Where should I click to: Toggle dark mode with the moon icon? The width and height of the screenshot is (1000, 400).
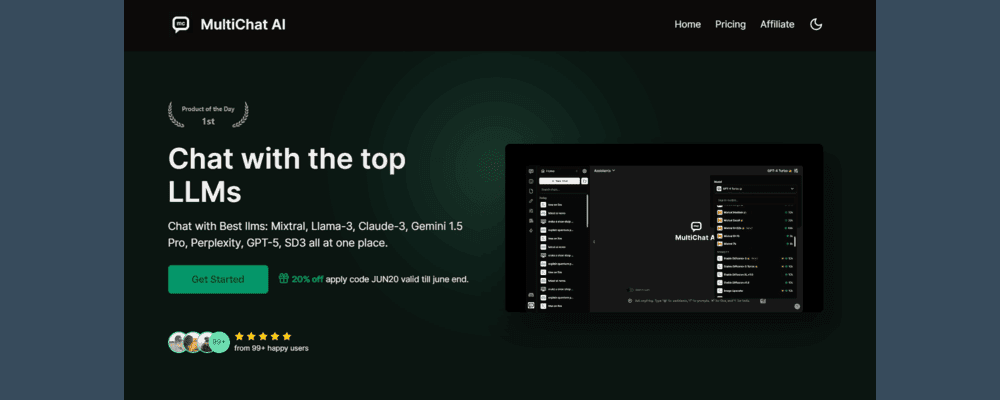[x=816, y=24]
